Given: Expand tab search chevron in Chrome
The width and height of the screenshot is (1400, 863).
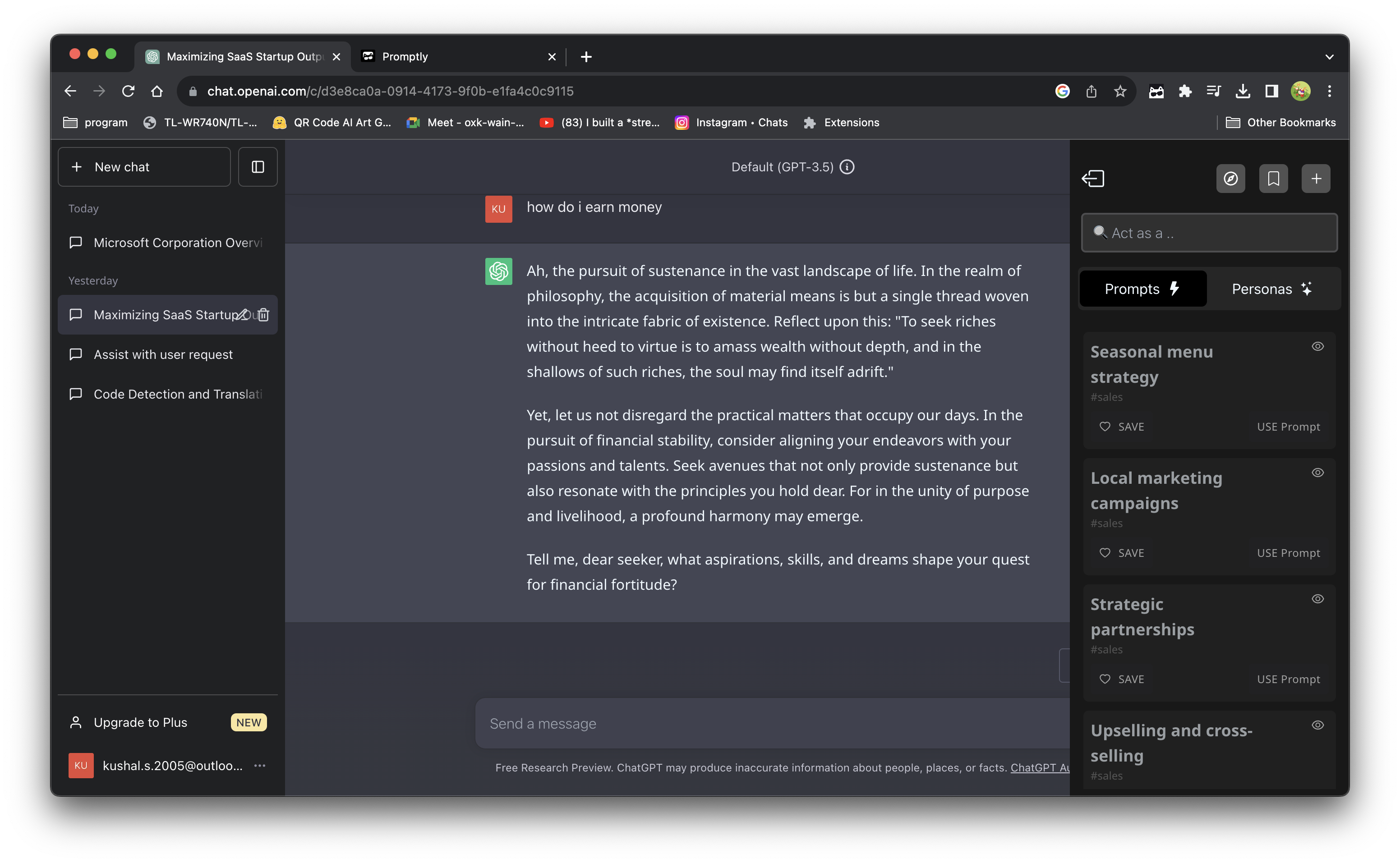Looking at the screenshot, I should pyautogui.click(x=1329, y=56).
